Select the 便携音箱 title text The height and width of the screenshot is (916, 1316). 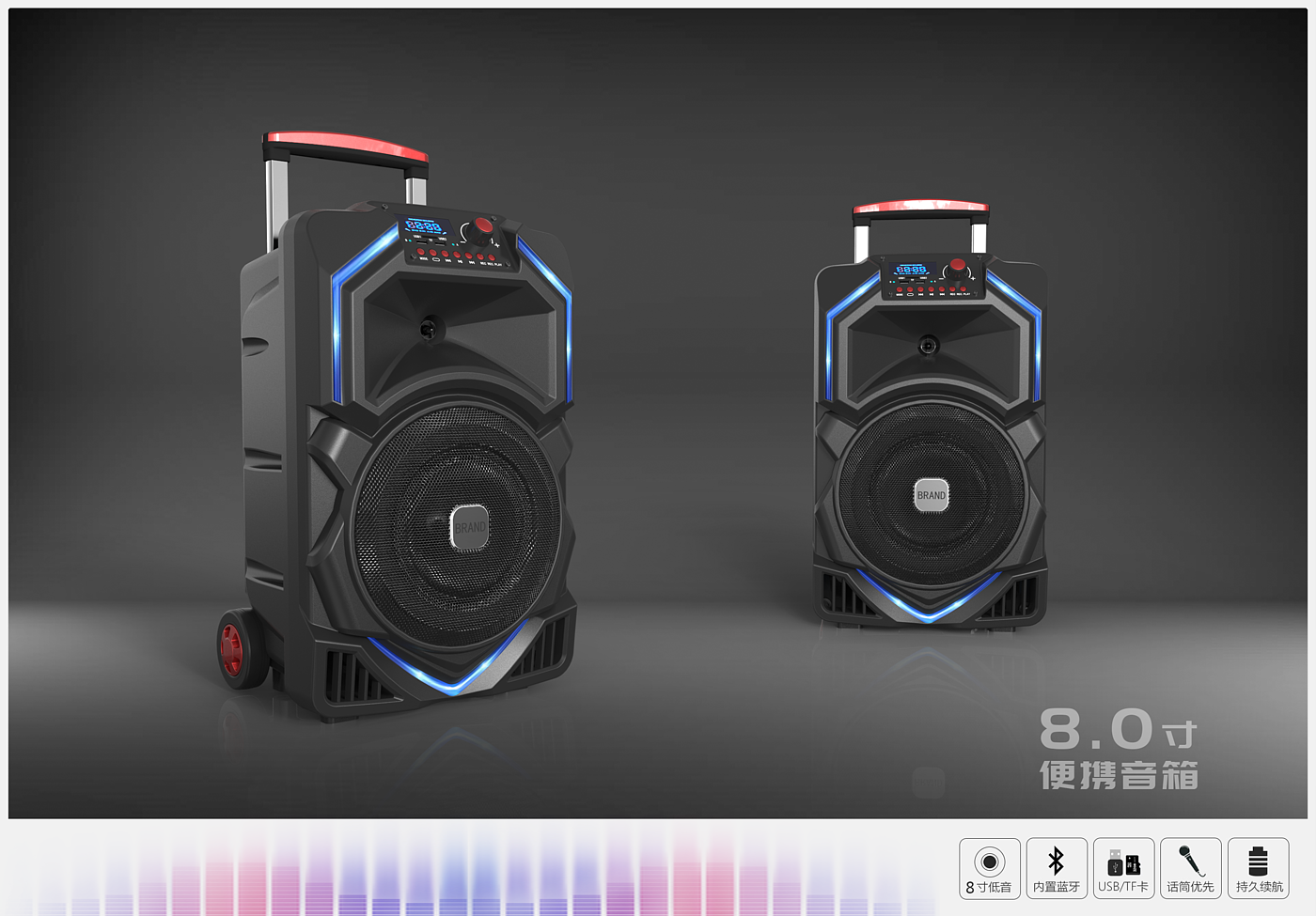[1119, 775]
